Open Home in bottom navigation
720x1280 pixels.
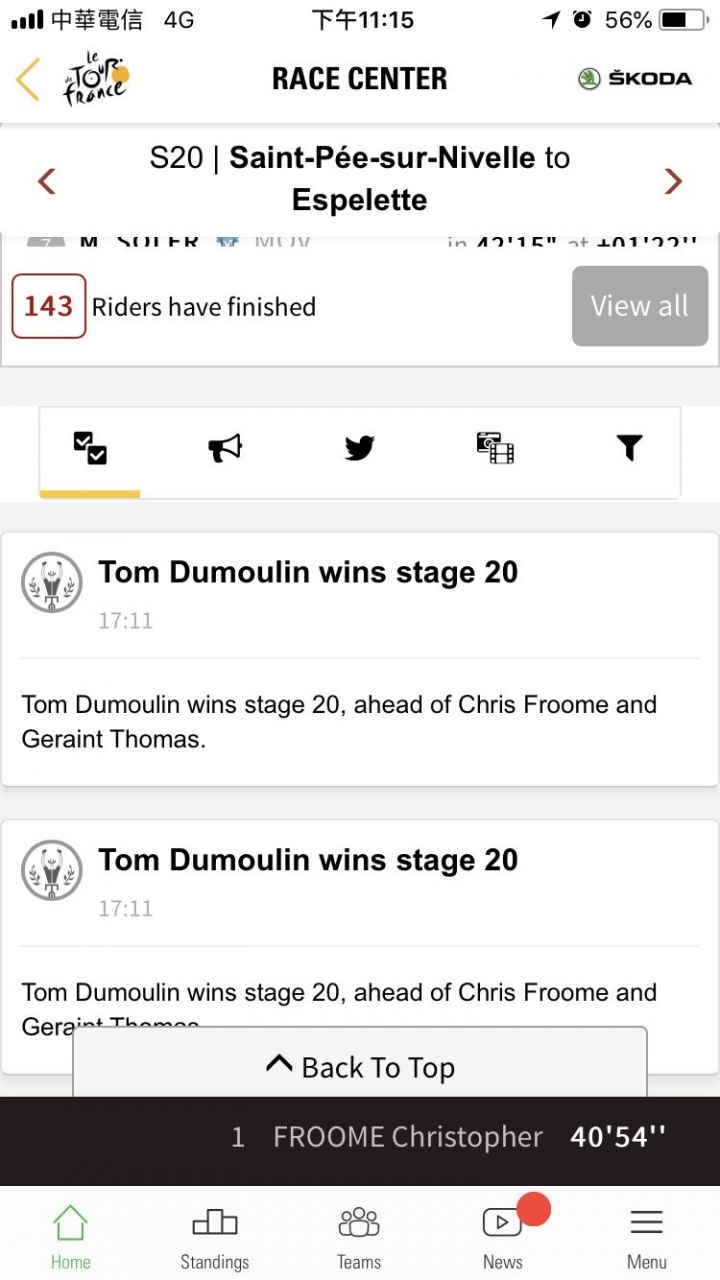pyautogui.click(x=71, y=1236)
